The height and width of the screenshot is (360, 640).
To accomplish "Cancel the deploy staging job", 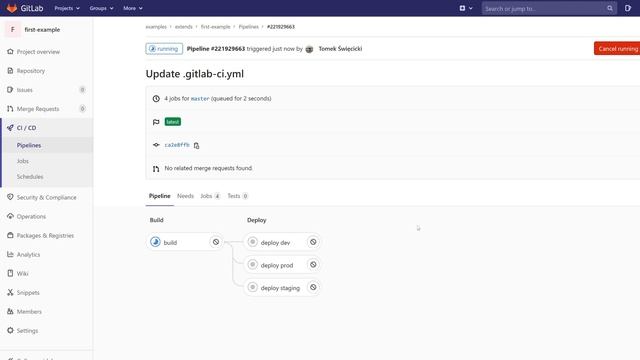I will coord(313,287).
